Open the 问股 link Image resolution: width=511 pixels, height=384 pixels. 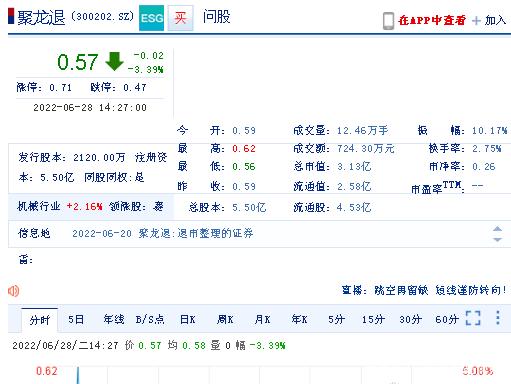[x=217, y=17]
